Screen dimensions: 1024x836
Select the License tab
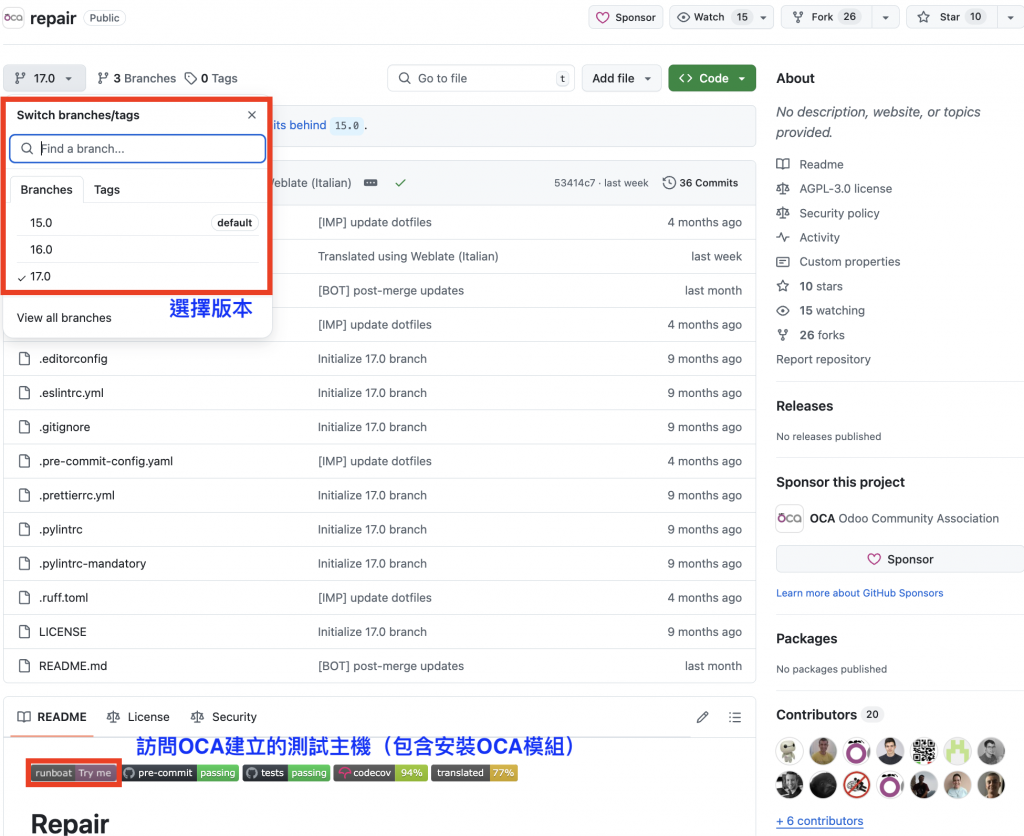[138, 717]
